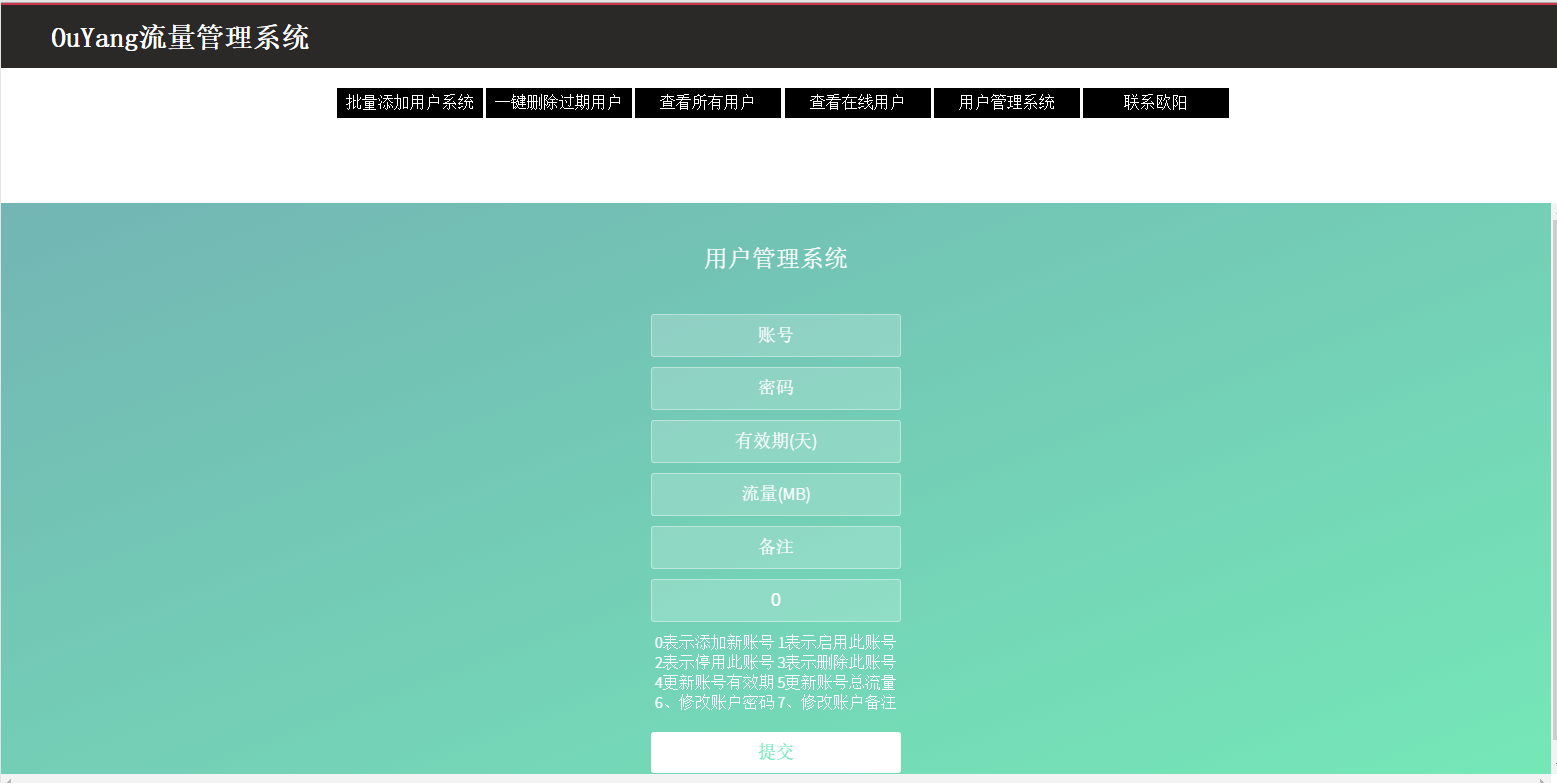Click the 用户管理系统 form heading

pyautogui.click(x=775, y=259)
